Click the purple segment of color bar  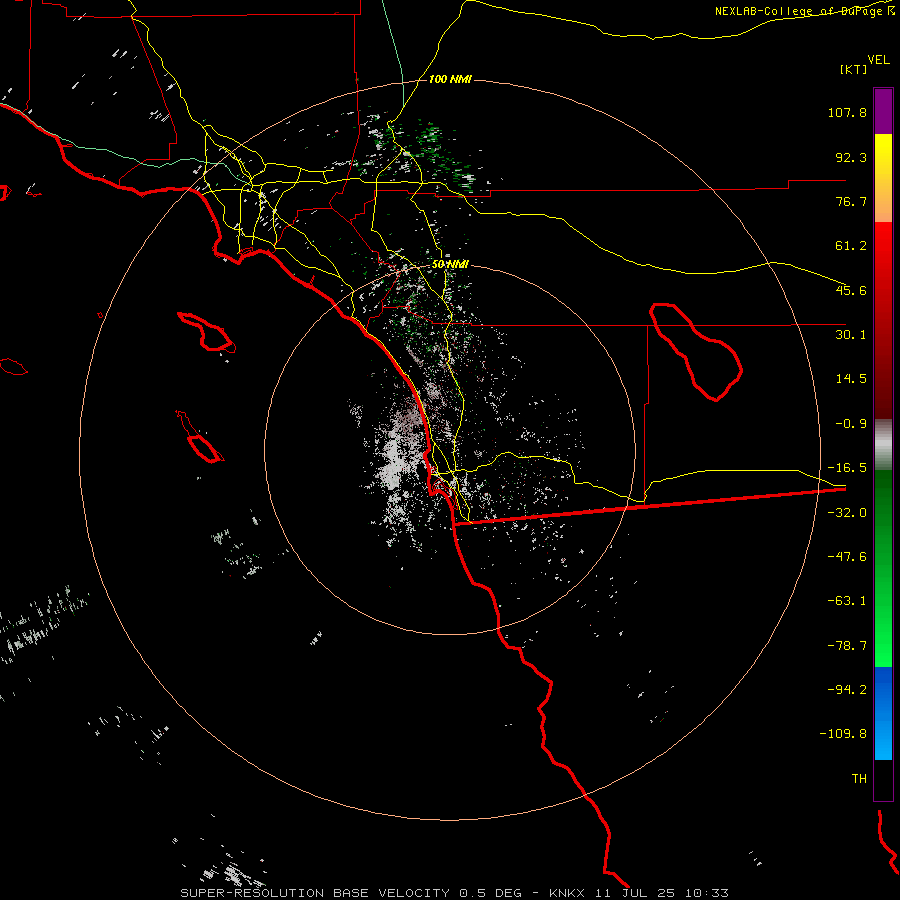883,111
